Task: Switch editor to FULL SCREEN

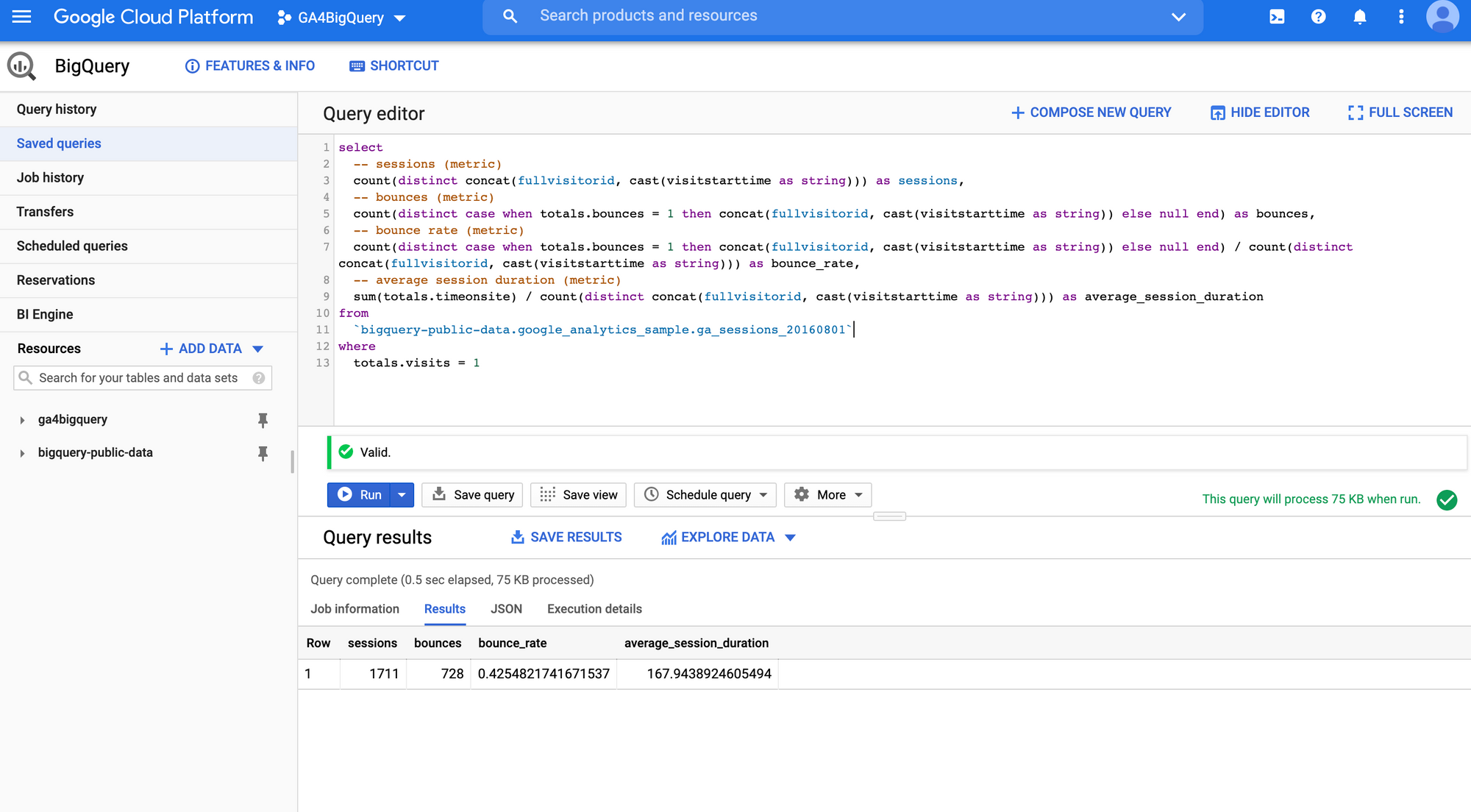Action: point(1400,113)
